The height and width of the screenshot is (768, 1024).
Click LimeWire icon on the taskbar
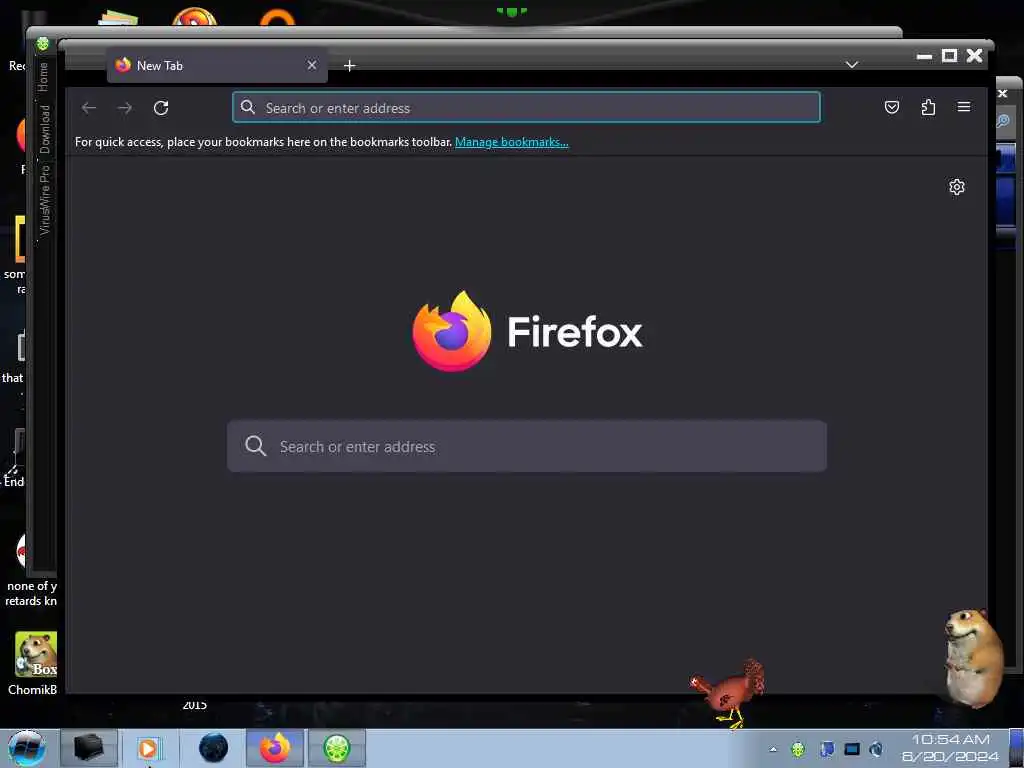336,748
